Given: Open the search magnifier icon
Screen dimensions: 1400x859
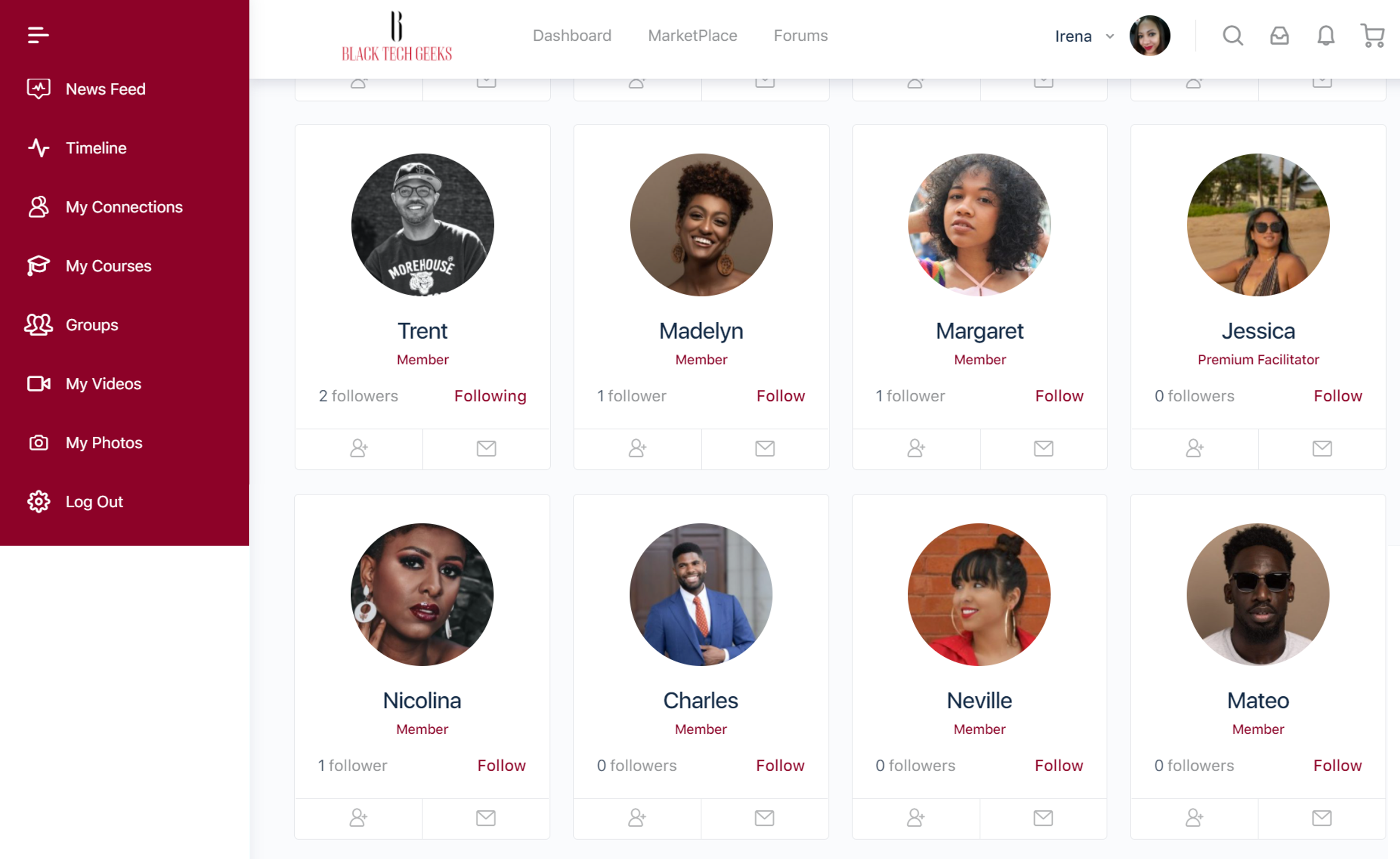Looking at the screenshot, I should (x=1232, y=36).
